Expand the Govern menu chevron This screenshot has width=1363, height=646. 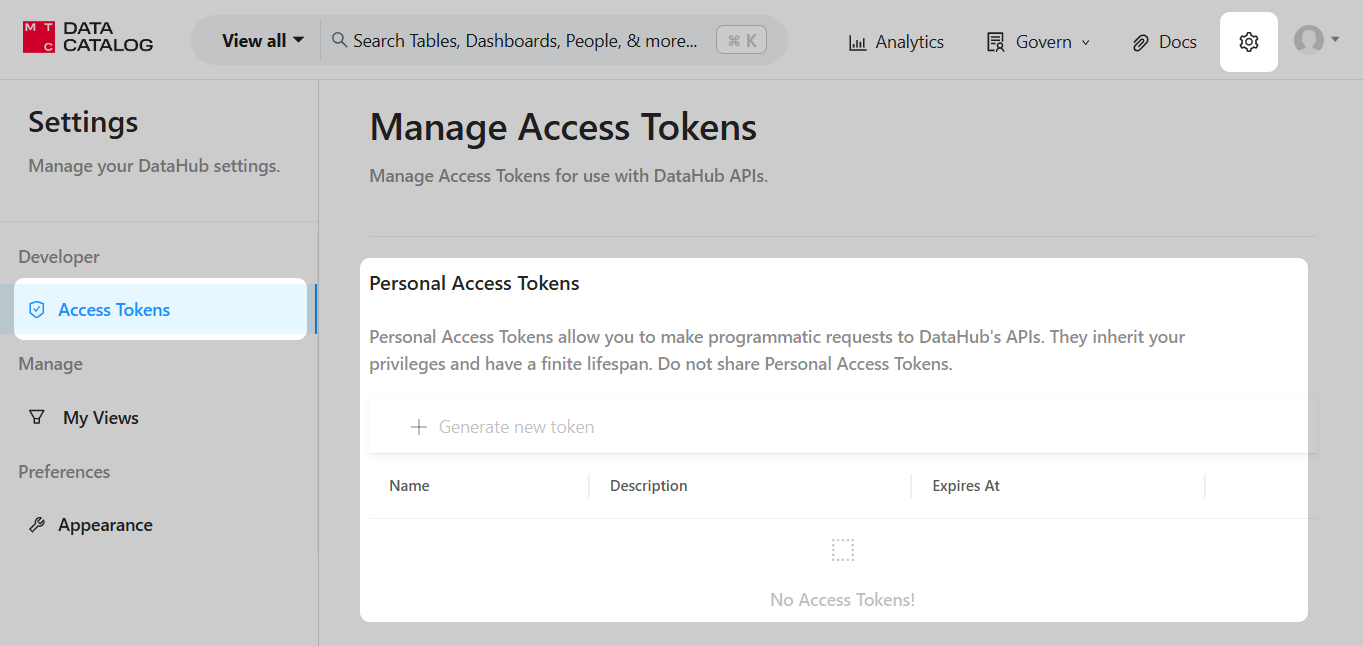pyautogui.click(x=1086, y=42)
